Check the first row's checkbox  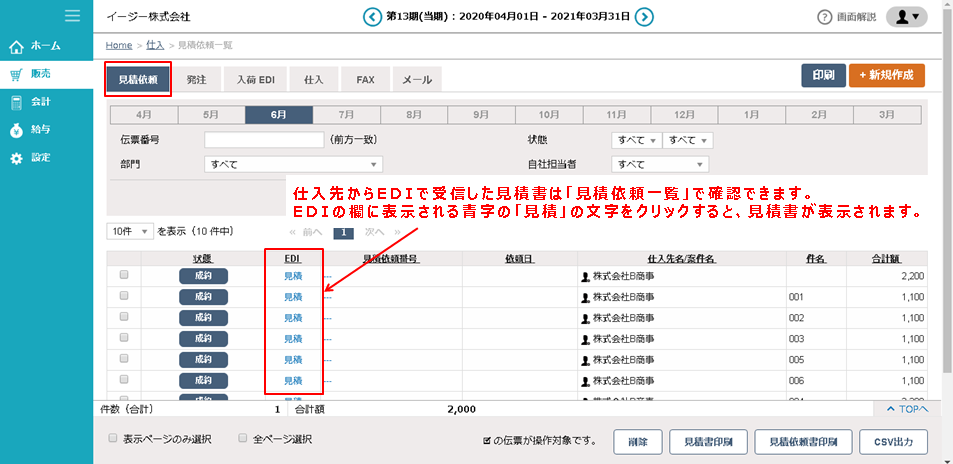tap(125, 275)
